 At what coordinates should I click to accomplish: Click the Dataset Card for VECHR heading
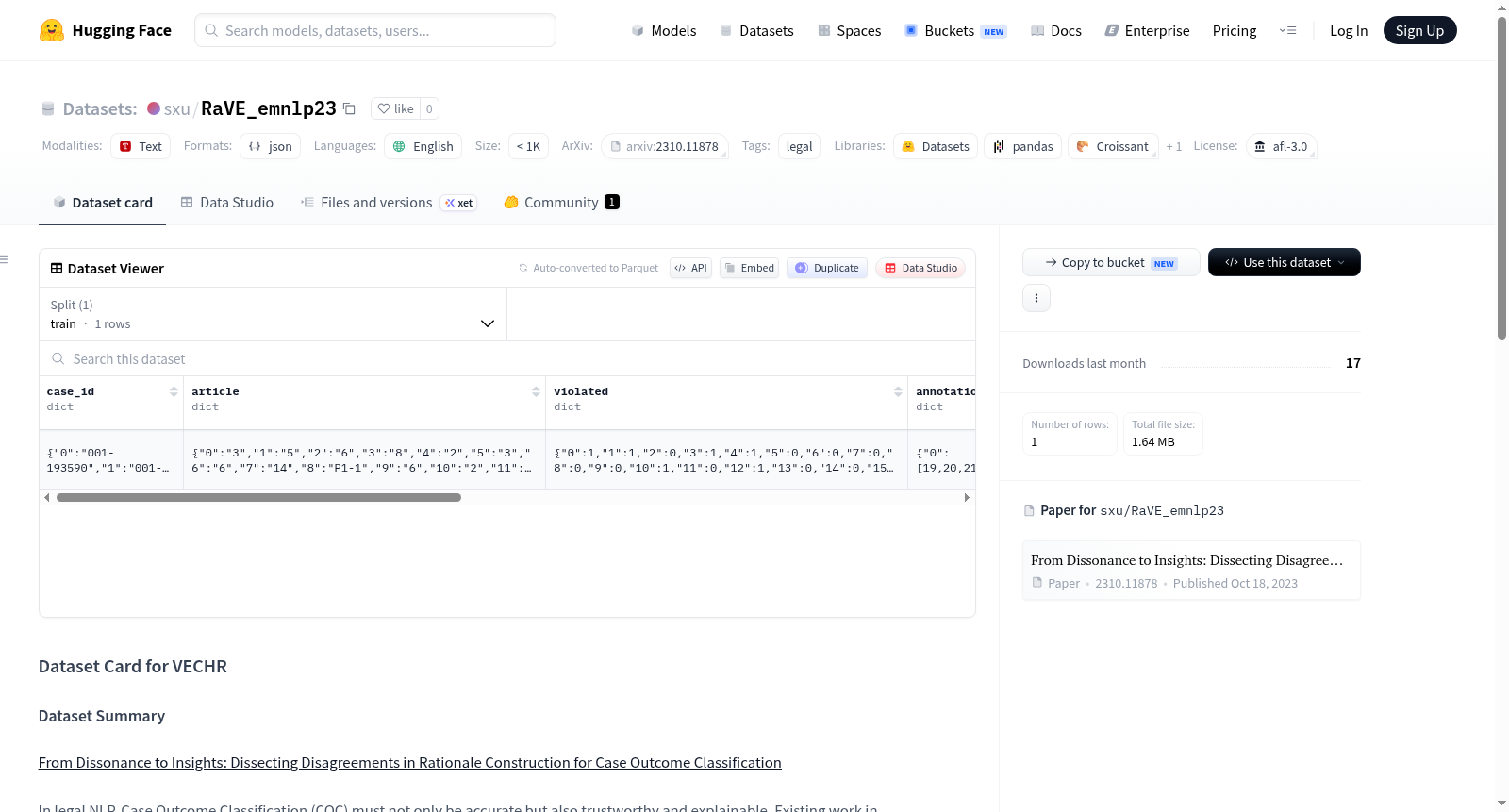[133, 666]
